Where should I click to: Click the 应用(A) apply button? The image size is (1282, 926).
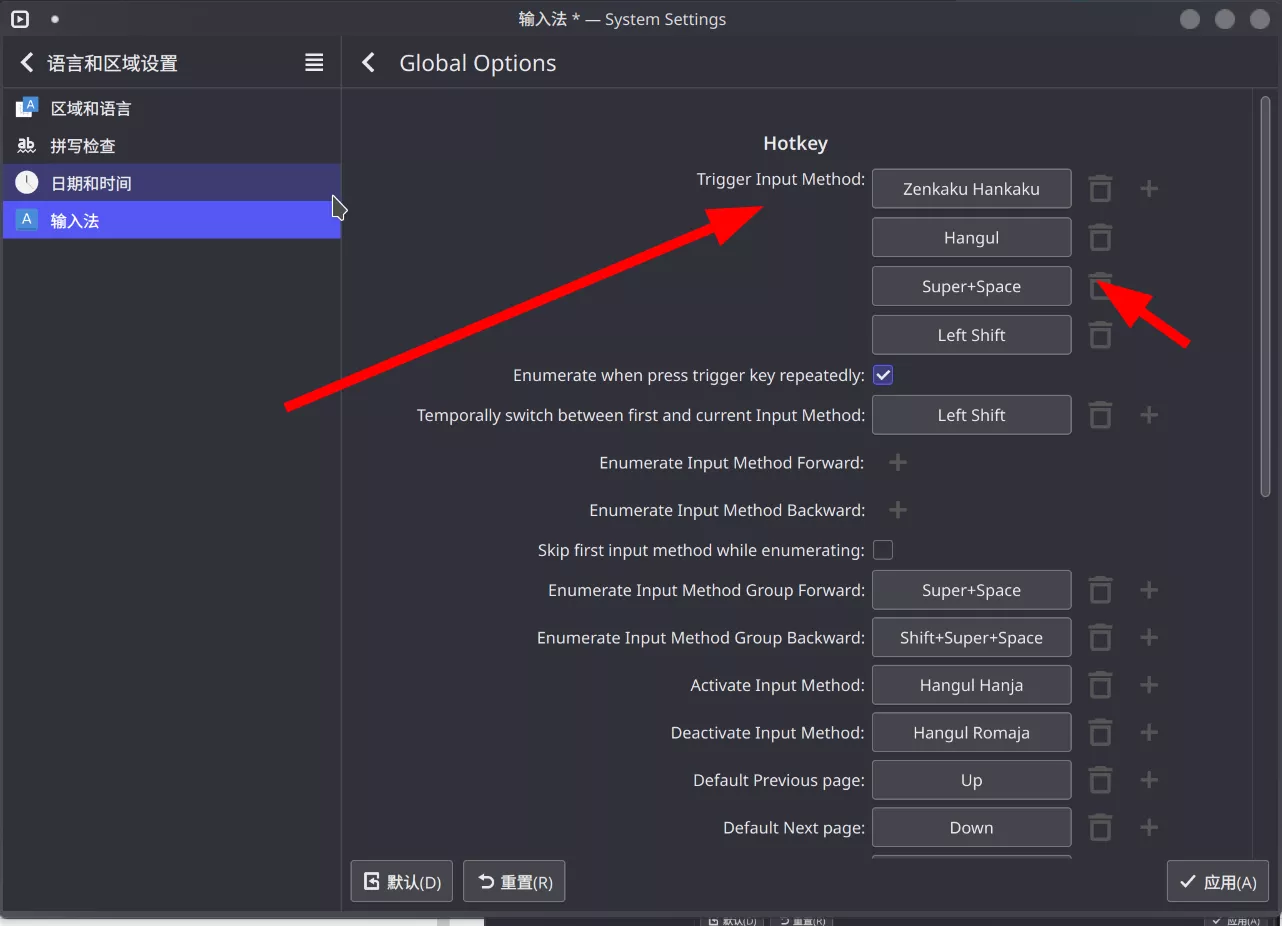click(x=1217, y=882)
